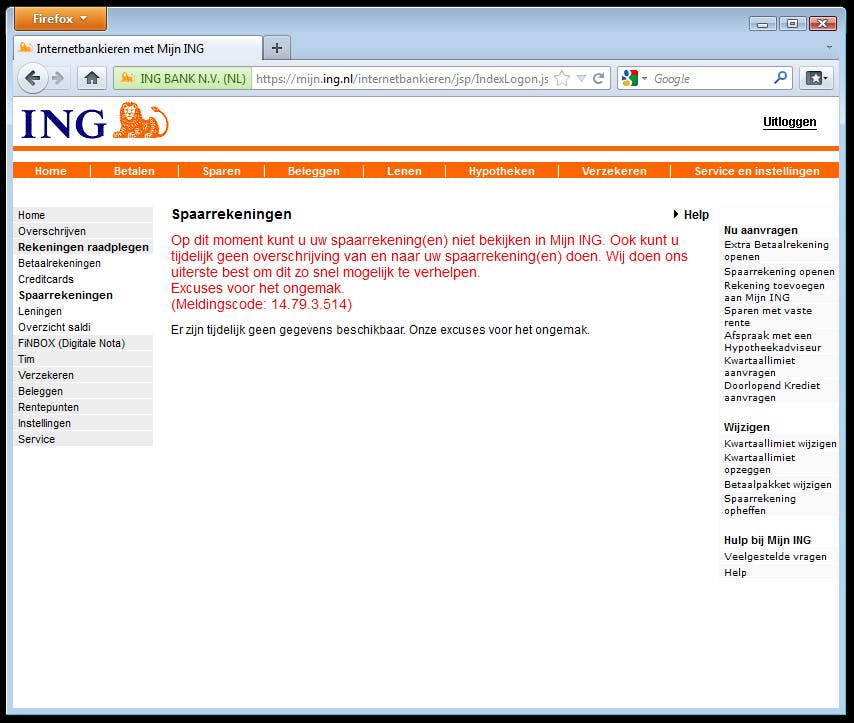Open a new tab with the plus icon
Screen dimensions: 854x723
click(x=276, y=46)
